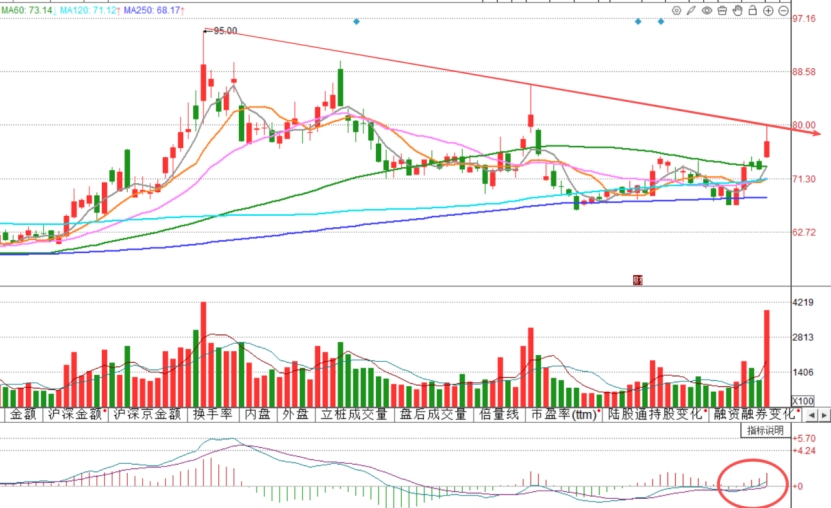Screen dimensions: 831x508
Task: Switch to the 金额 indicator tab
Action: click(23, 414)
